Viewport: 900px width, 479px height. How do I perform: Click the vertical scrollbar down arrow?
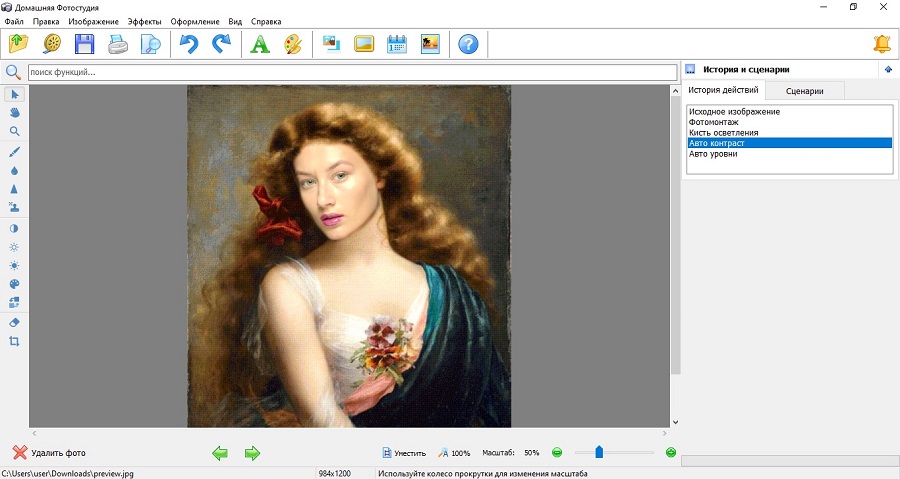pyautogui.click(x=675, y=422)
